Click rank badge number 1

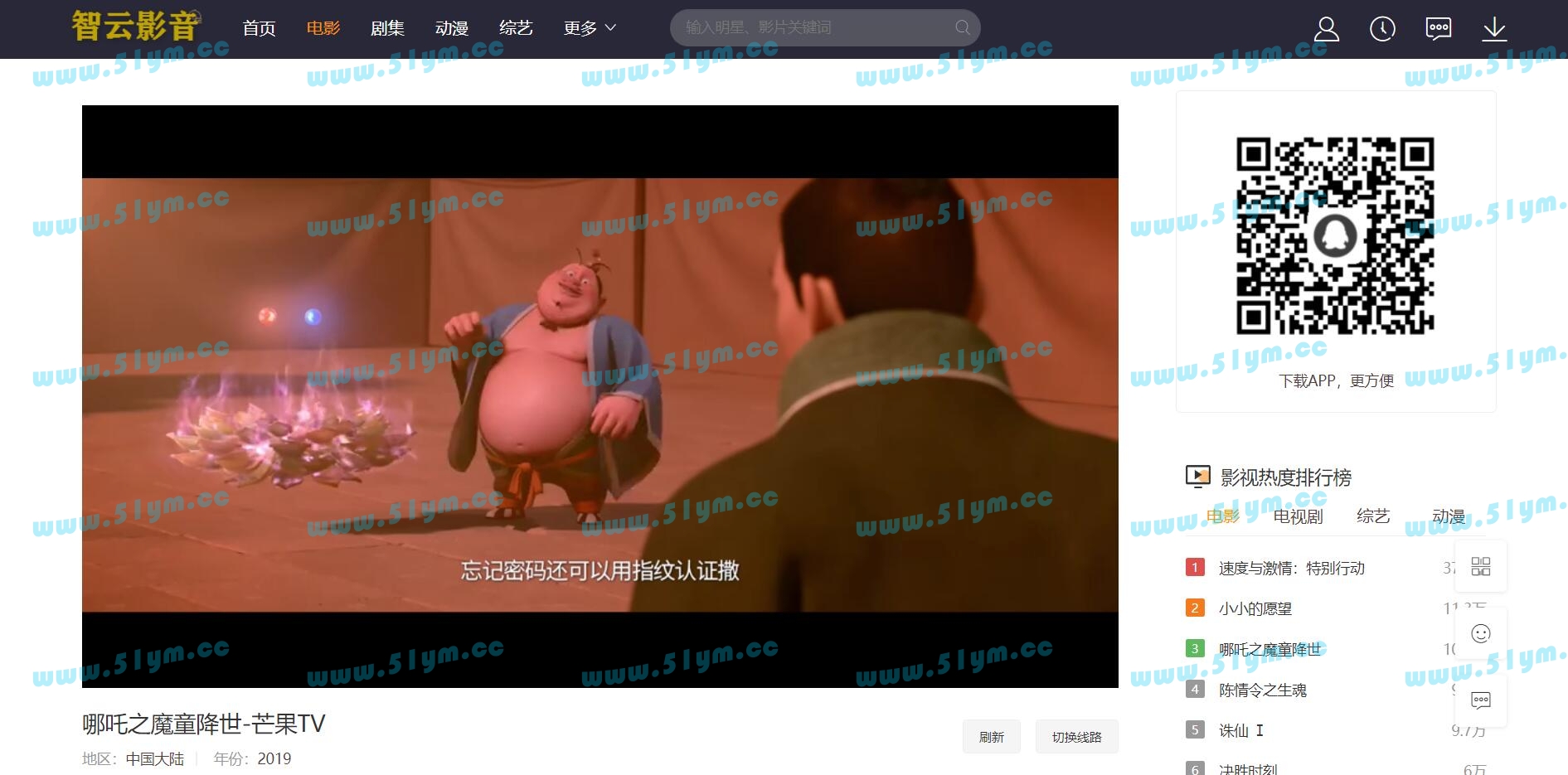tap(1195, 567)
